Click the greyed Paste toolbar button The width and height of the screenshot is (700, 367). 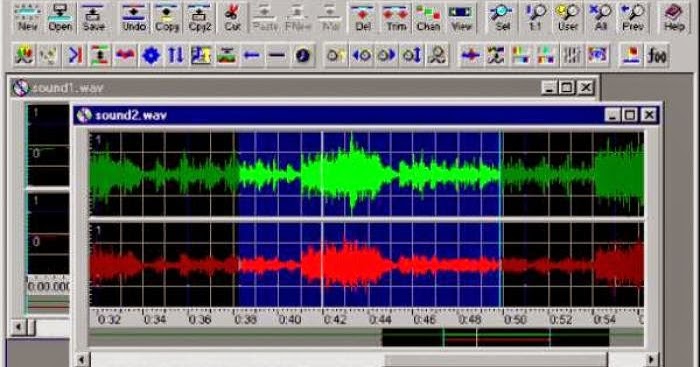(265, 17)
